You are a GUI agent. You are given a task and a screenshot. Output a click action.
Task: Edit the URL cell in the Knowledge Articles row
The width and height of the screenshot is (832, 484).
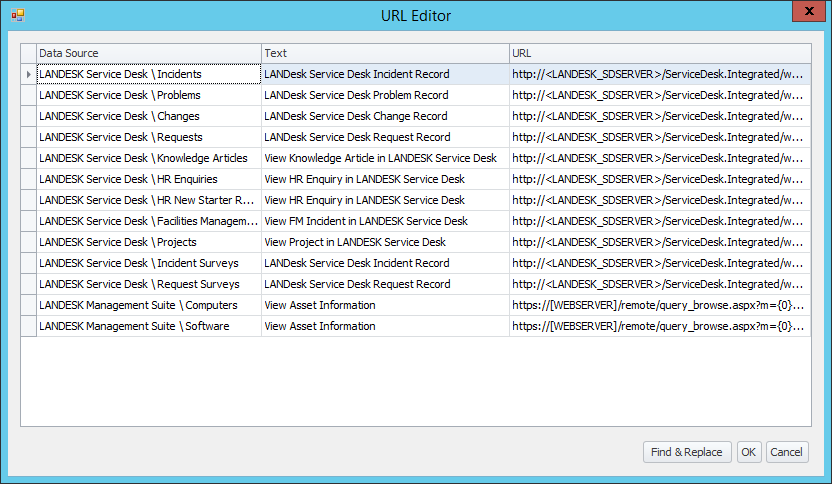(660, 158)
